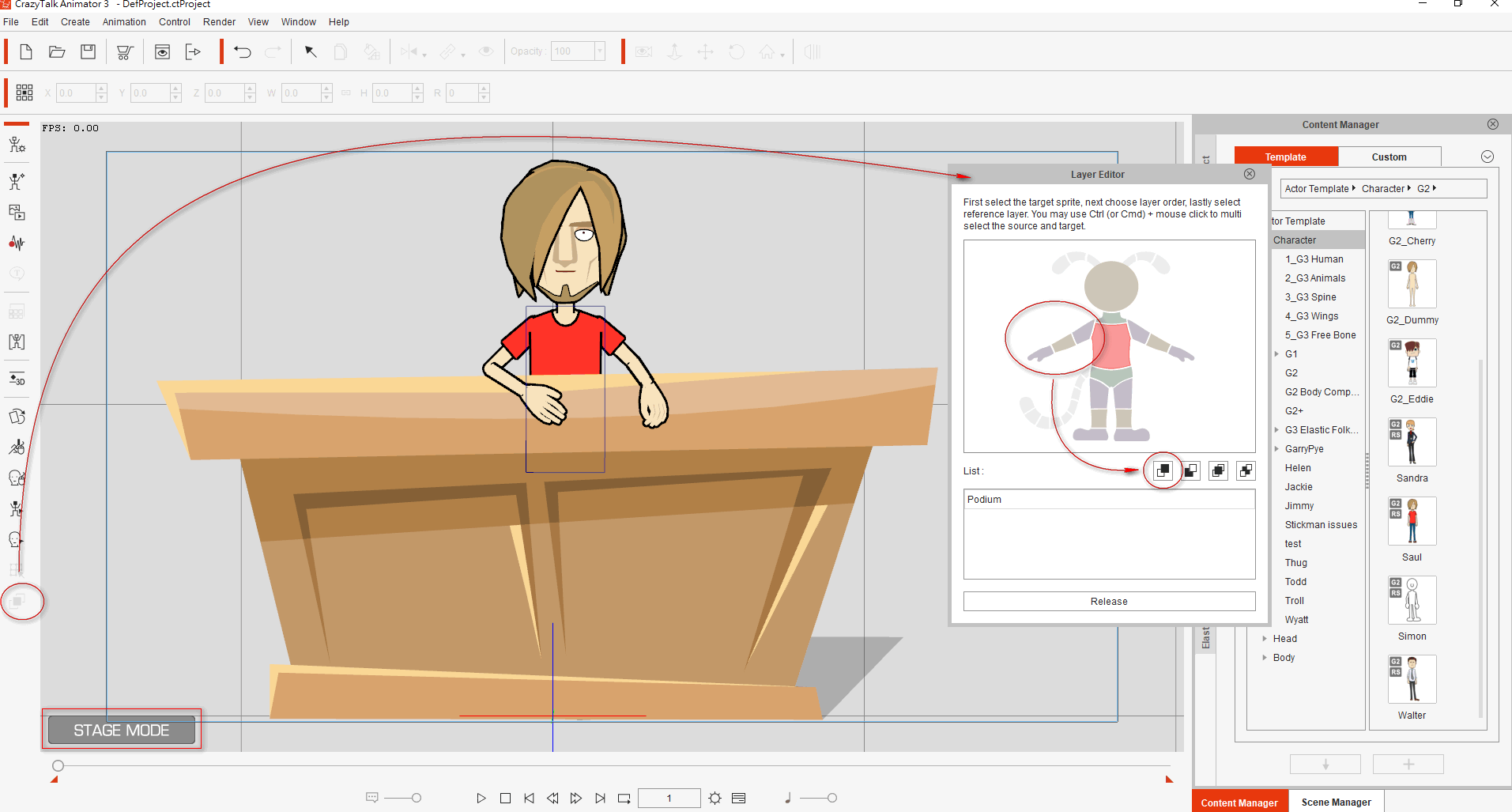The image size is (1512, 812).
Task: Expand the Body tree node
Action: pos(1265,658)
